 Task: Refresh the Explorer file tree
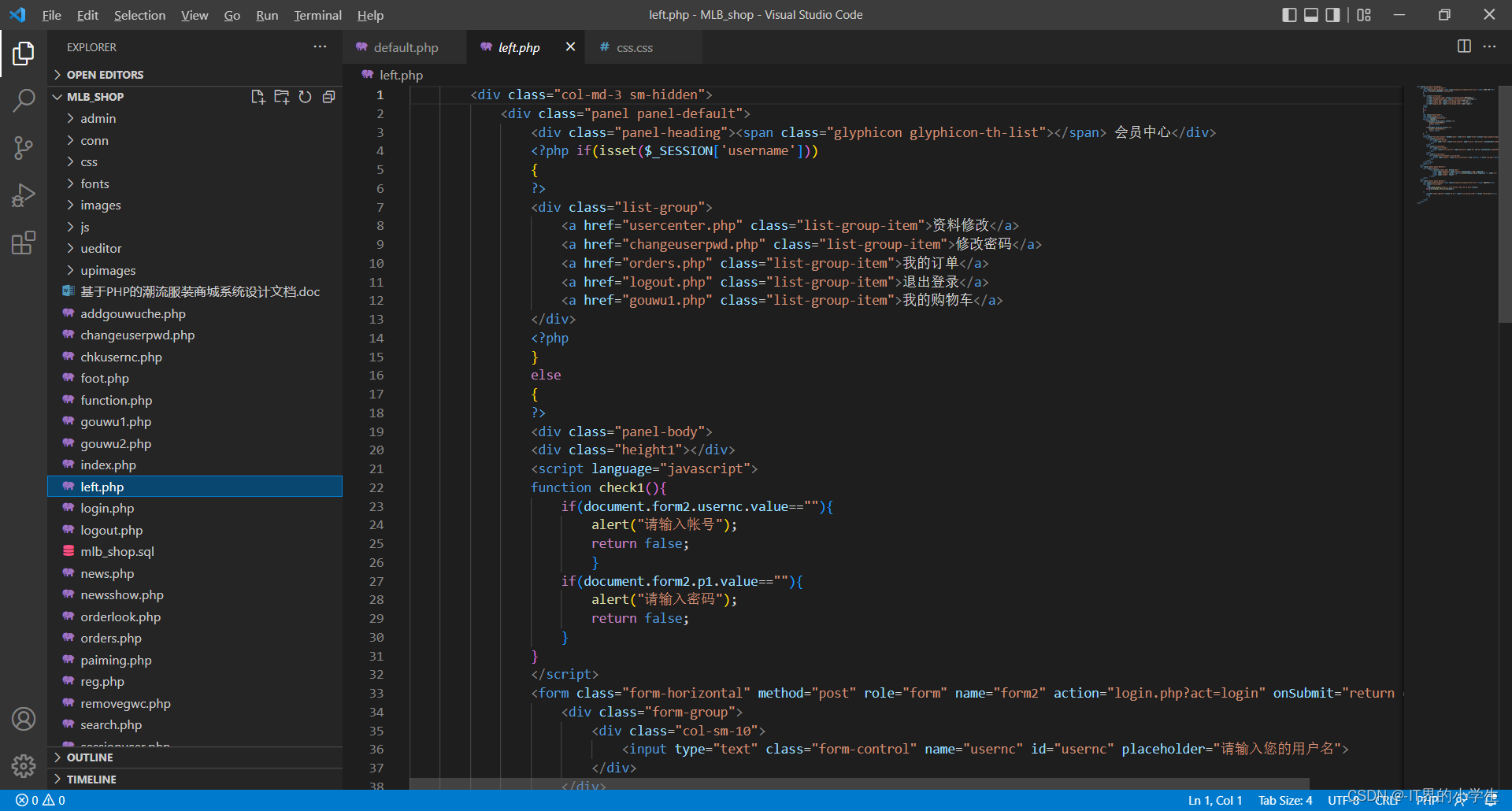click(x=305, y=97)
